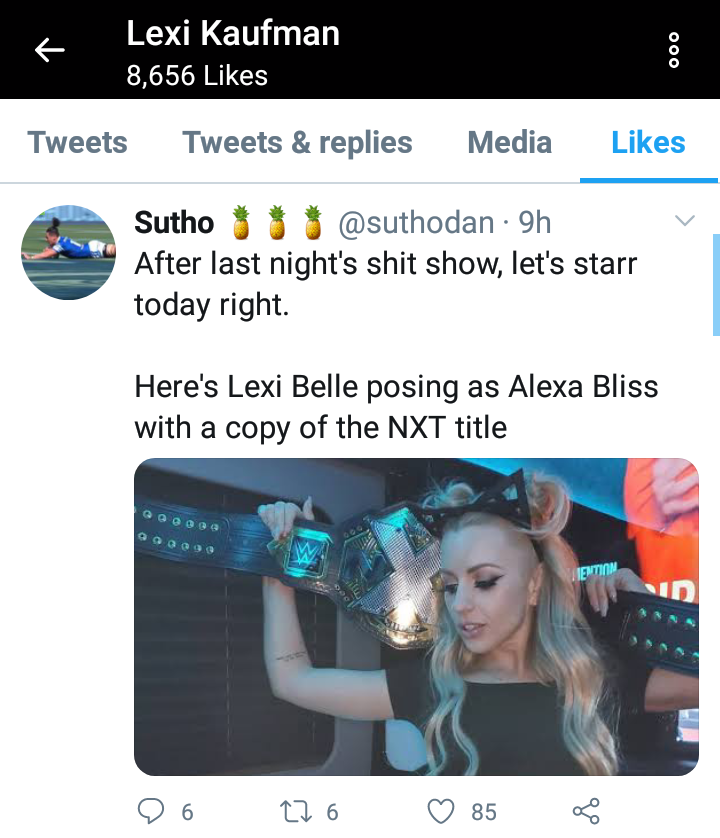Open Sutho's profile avatar

(x=68, y=252)
